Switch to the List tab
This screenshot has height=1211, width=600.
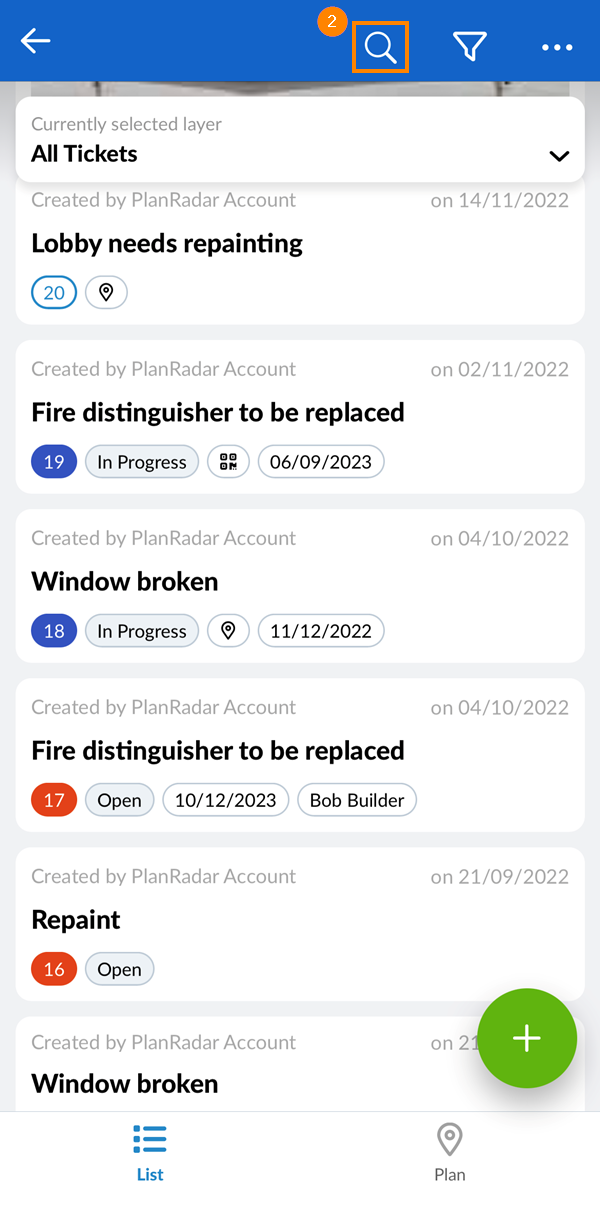pos(150,1152)
